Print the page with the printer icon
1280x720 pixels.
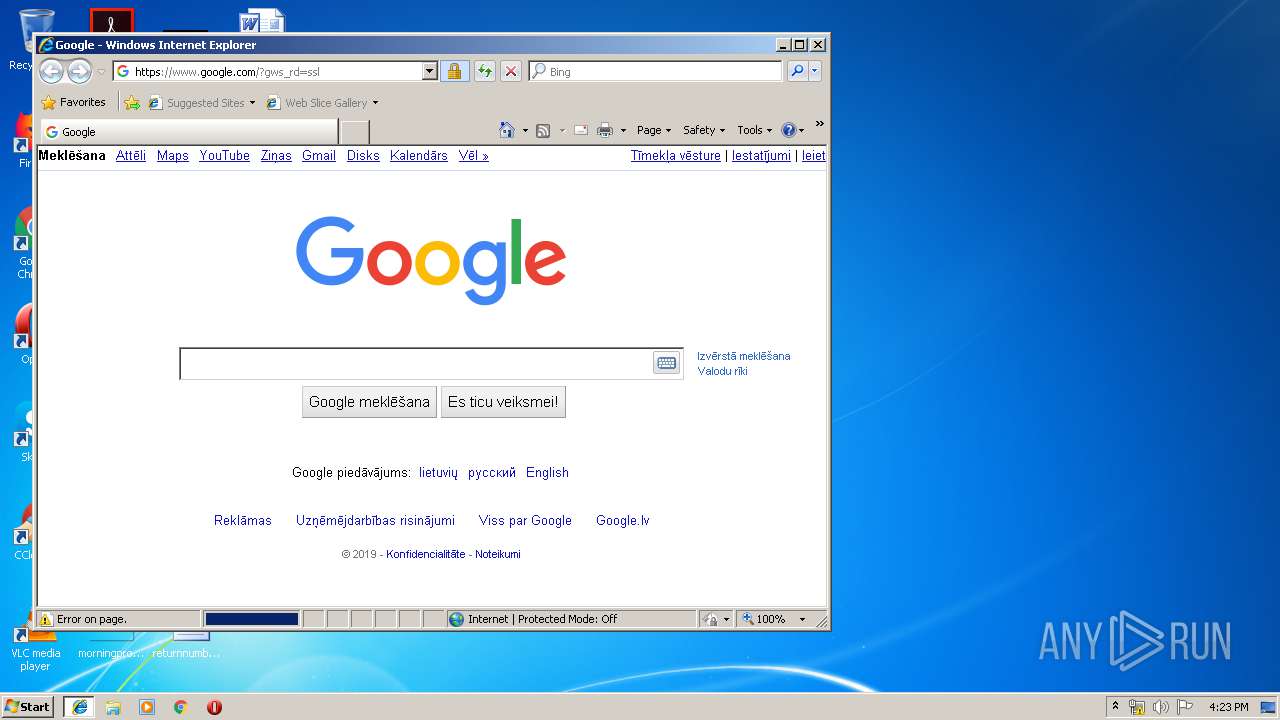(605, 130)
